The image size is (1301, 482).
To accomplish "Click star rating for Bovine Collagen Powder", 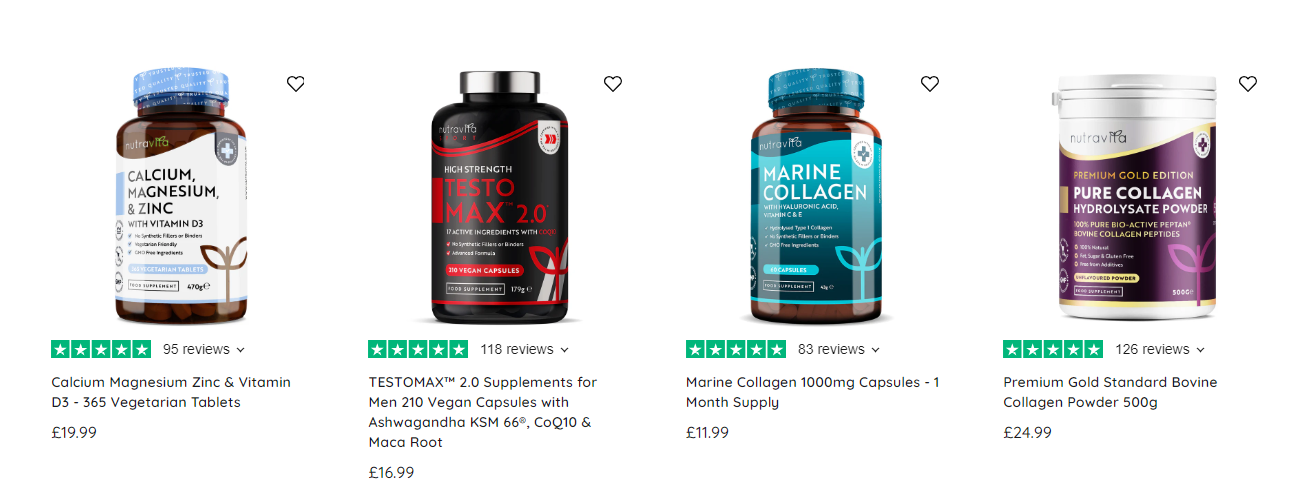I will (x=1053, y=349).
